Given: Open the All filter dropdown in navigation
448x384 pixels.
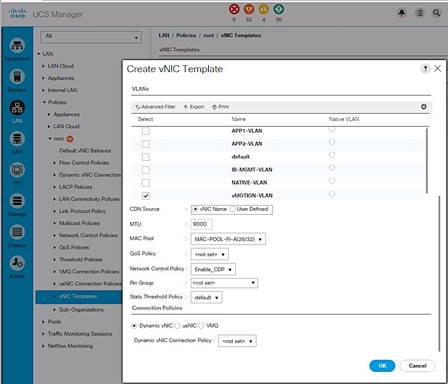Looking at the screenshot, I should click(91, 37).
